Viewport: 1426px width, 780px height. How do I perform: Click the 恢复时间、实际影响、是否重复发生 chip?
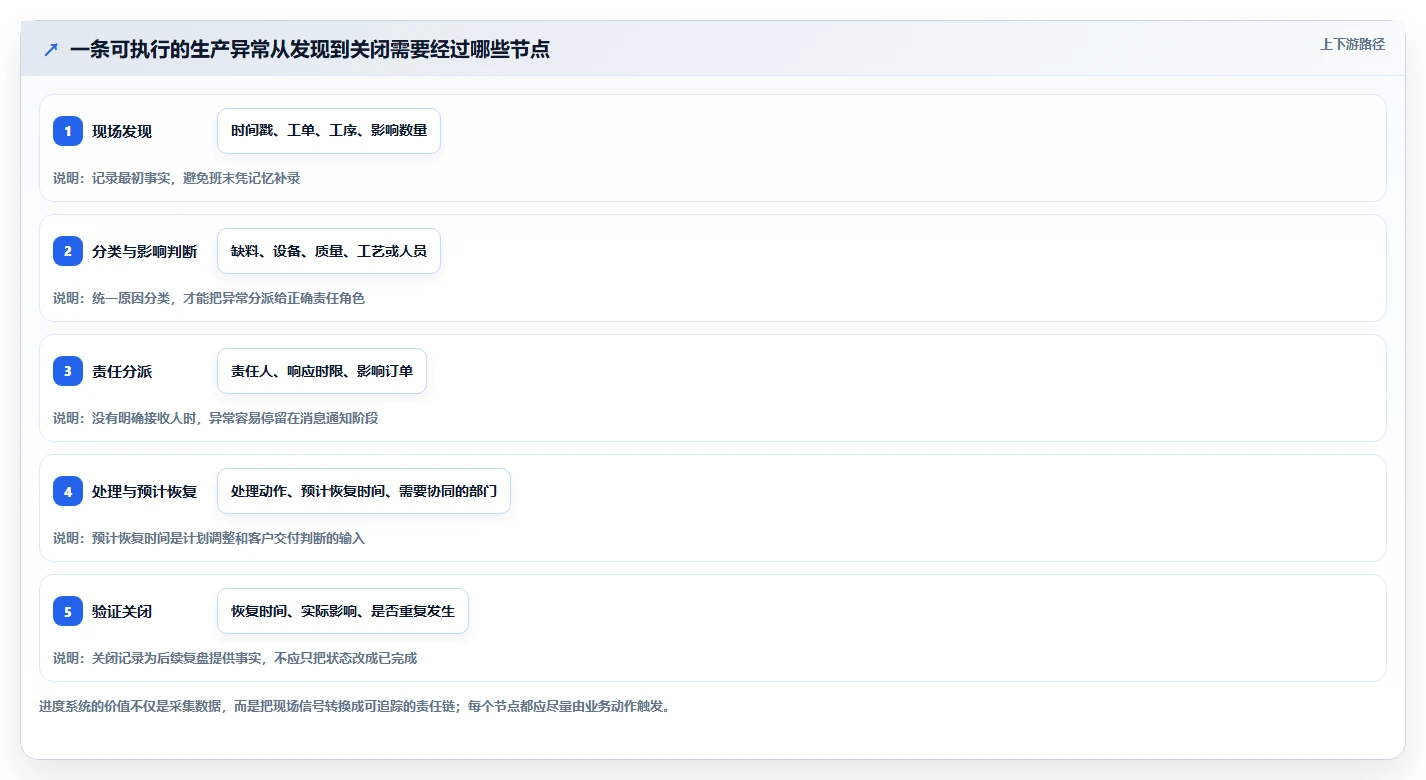click(x=343, y=611)
